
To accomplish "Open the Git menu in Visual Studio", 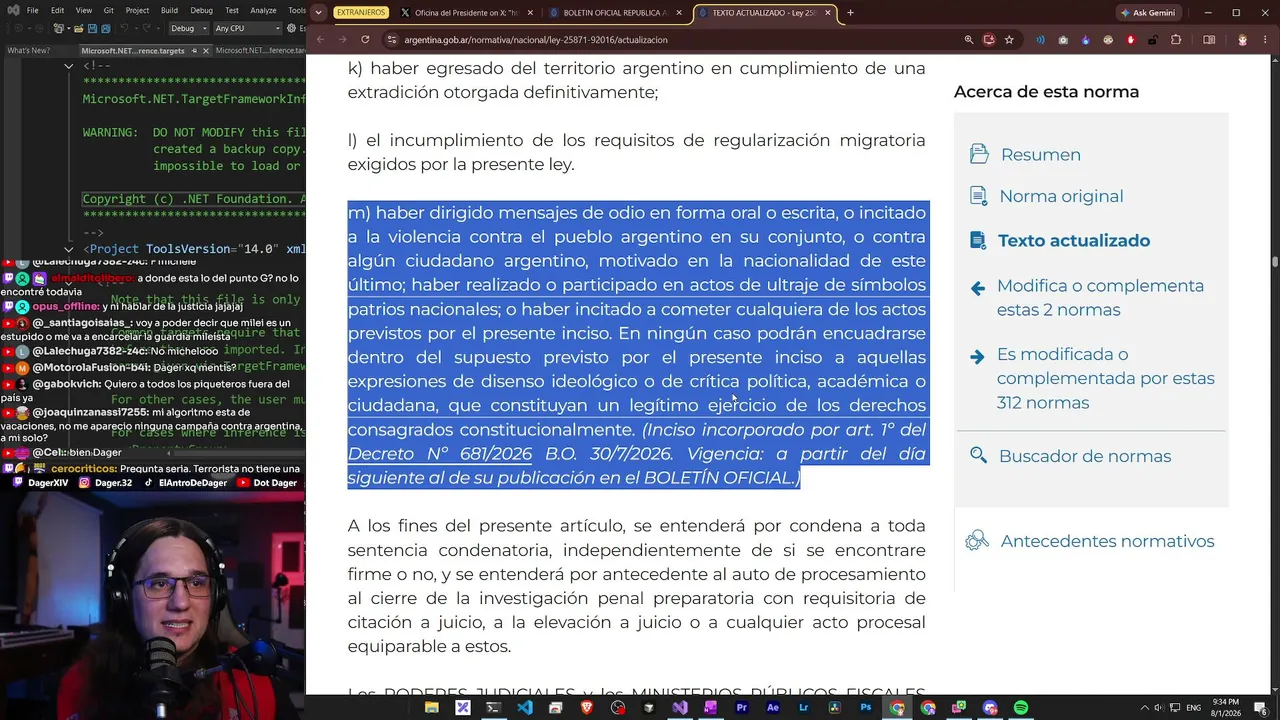I will point(108,10).
